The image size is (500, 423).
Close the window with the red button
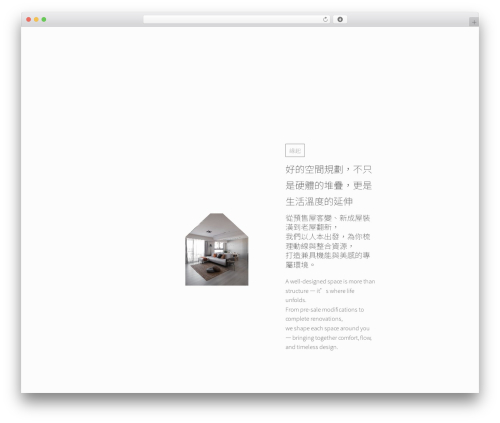[x=29, y=20]
